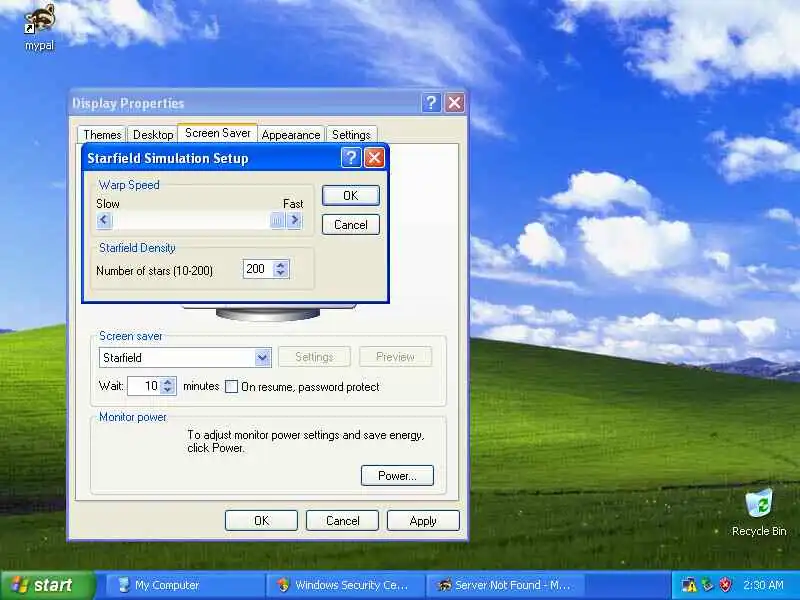Image resolution: width=800 pixels, height=600 pixels.
Task: Click the Warp Speed slow left arrow
Action: [104, 220]
